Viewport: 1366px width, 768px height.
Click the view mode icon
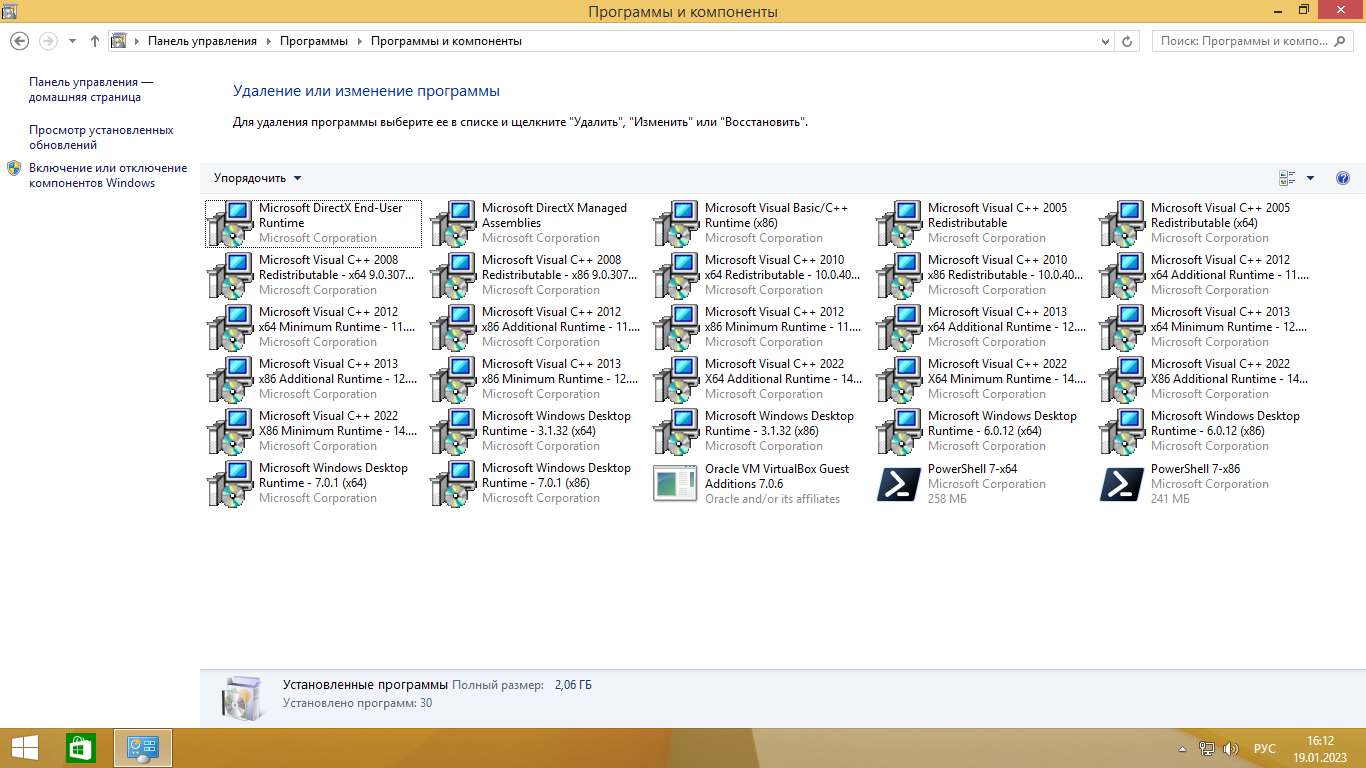point(1287,178)
